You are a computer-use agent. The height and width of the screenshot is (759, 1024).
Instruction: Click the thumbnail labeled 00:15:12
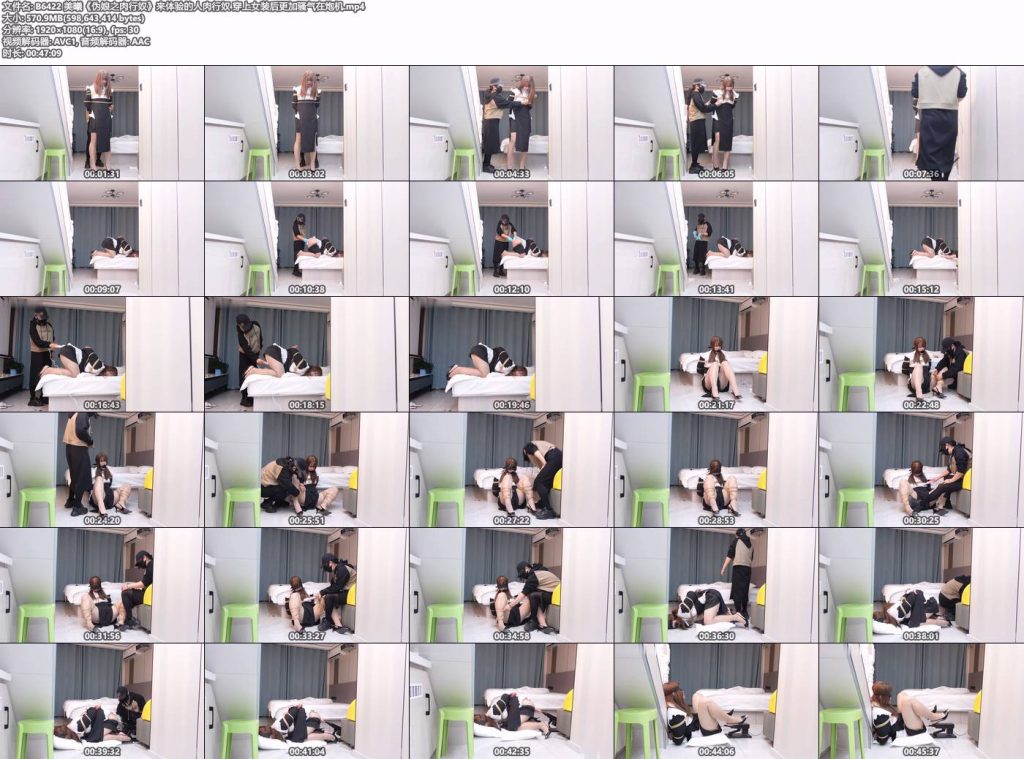coord(921,238)
